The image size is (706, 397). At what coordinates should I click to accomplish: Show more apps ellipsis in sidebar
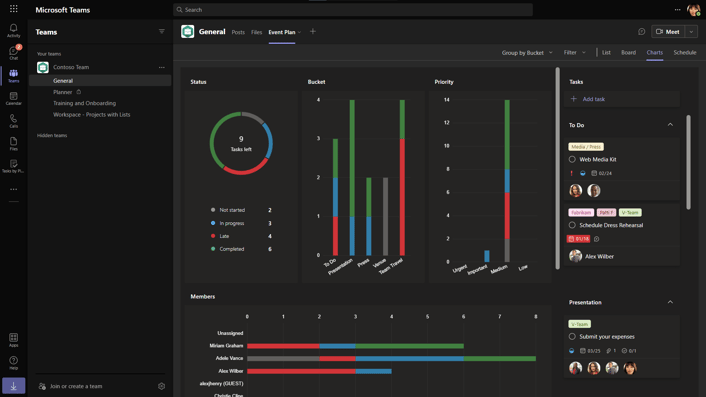point(14,189)
